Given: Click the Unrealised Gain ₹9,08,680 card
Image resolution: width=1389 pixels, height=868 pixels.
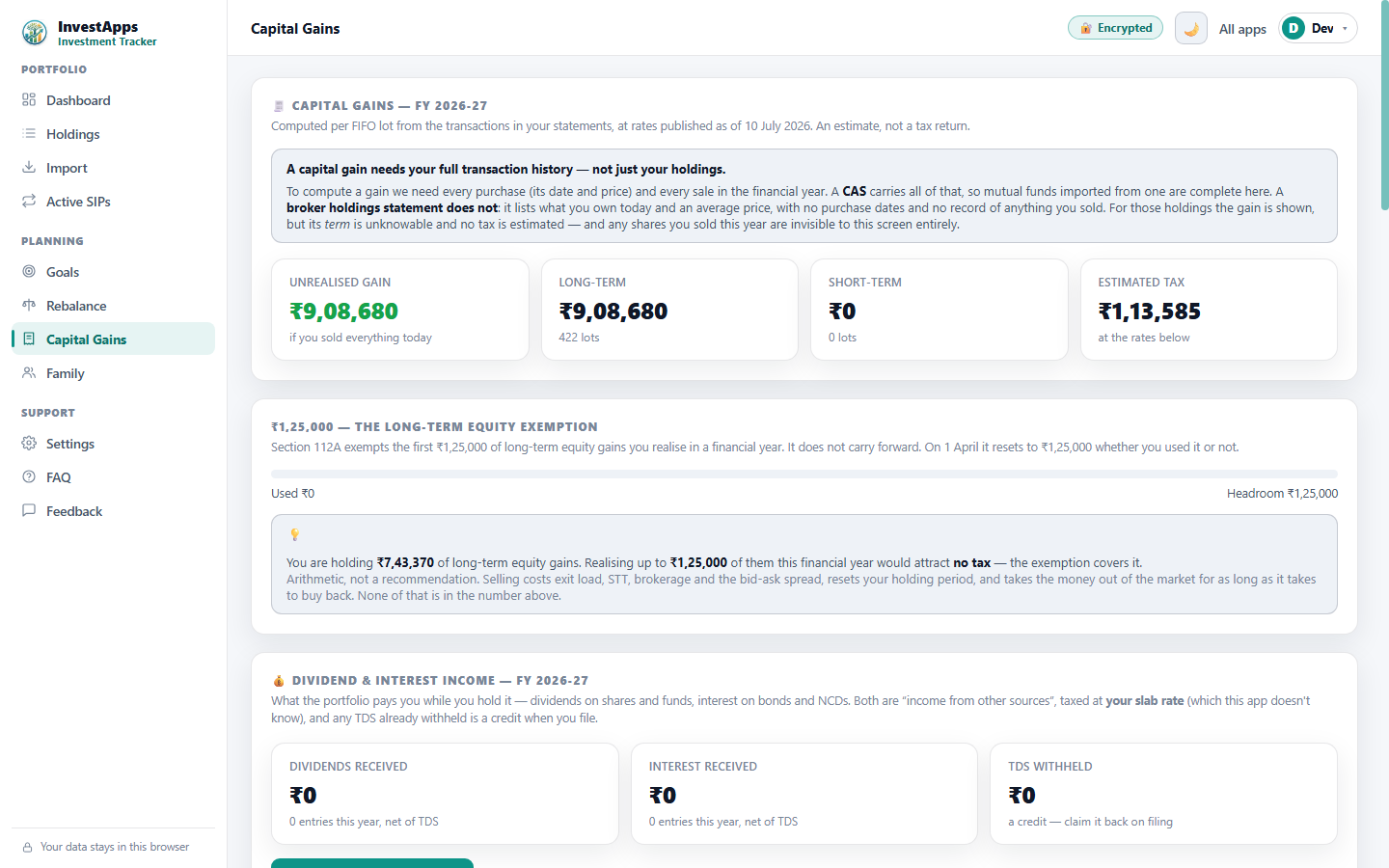Looking at the screenshot, I should point(400,310).
